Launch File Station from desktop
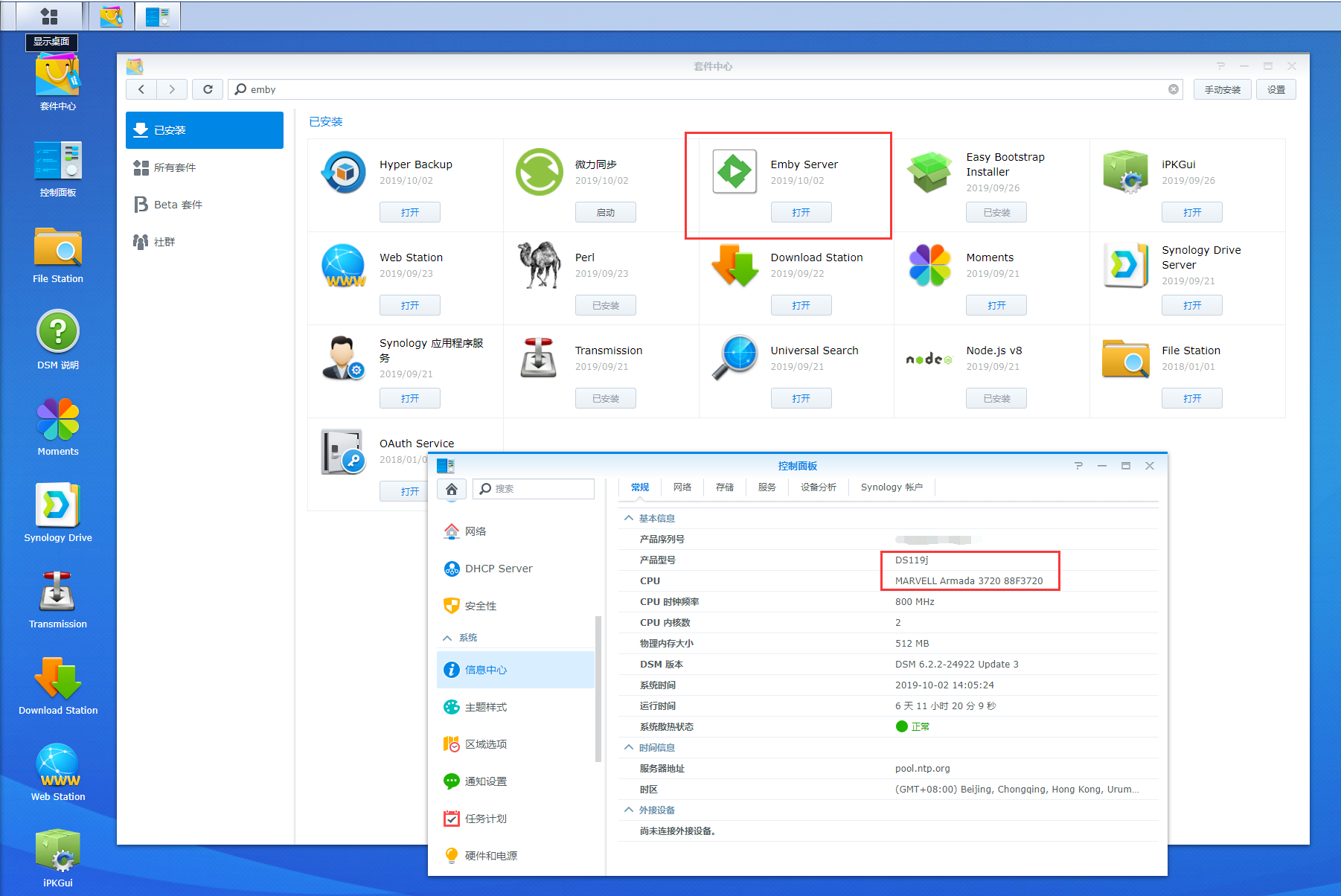Viewport: 1341px width, 896px height. (57, 255)
